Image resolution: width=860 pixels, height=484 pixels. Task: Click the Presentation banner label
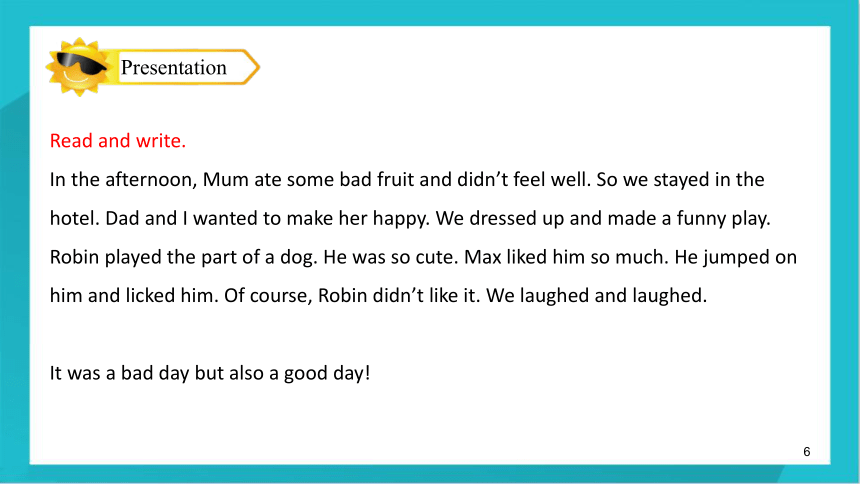(x=173, y=67)
